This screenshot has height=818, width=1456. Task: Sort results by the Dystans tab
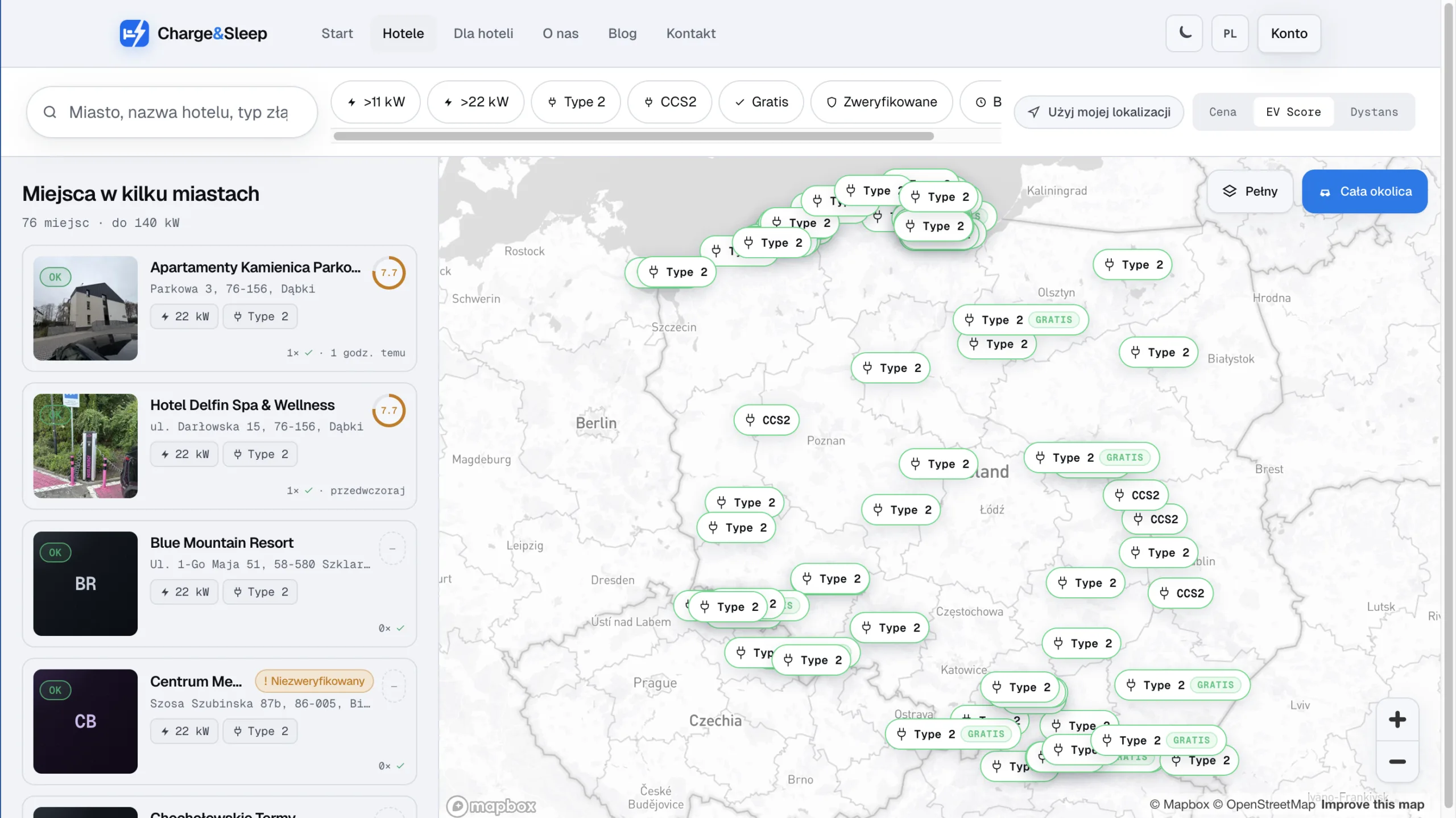pyautogui.click(x=1374, y=112)
